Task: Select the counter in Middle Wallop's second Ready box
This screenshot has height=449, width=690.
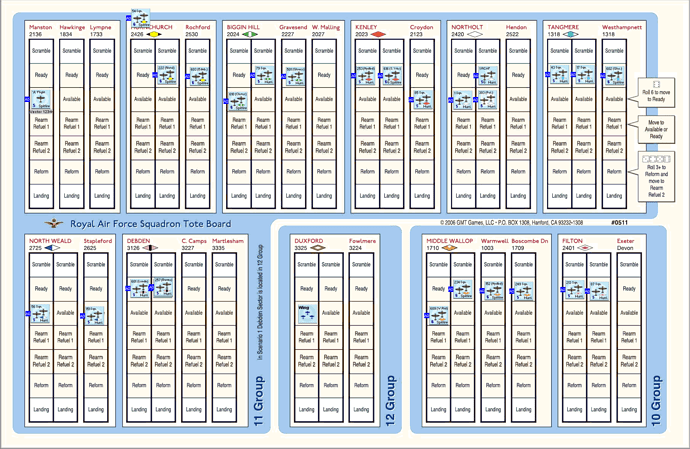Action: (x=463, y=289)
